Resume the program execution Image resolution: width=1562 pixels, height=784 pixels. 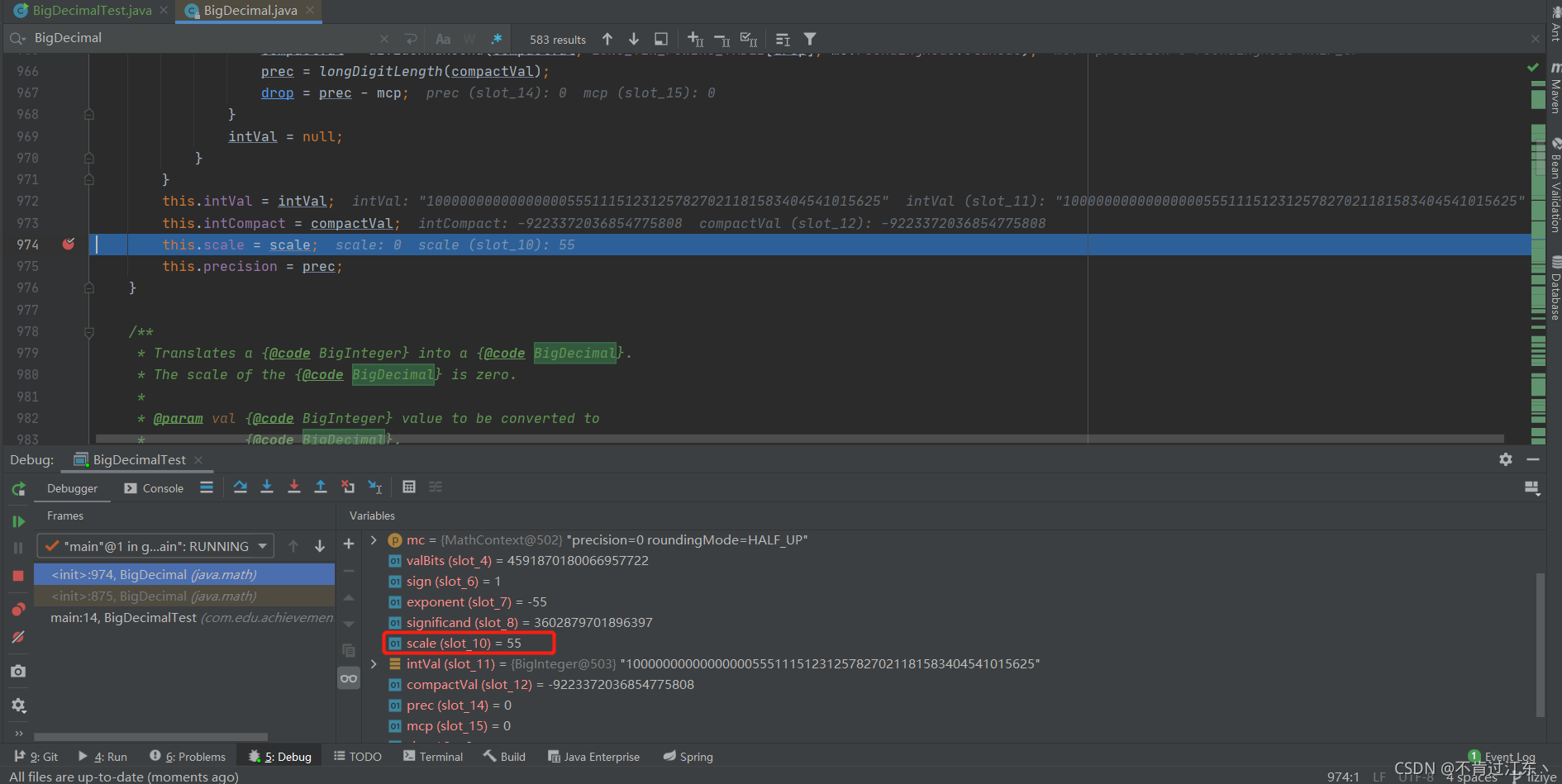(x=18, y=521)
